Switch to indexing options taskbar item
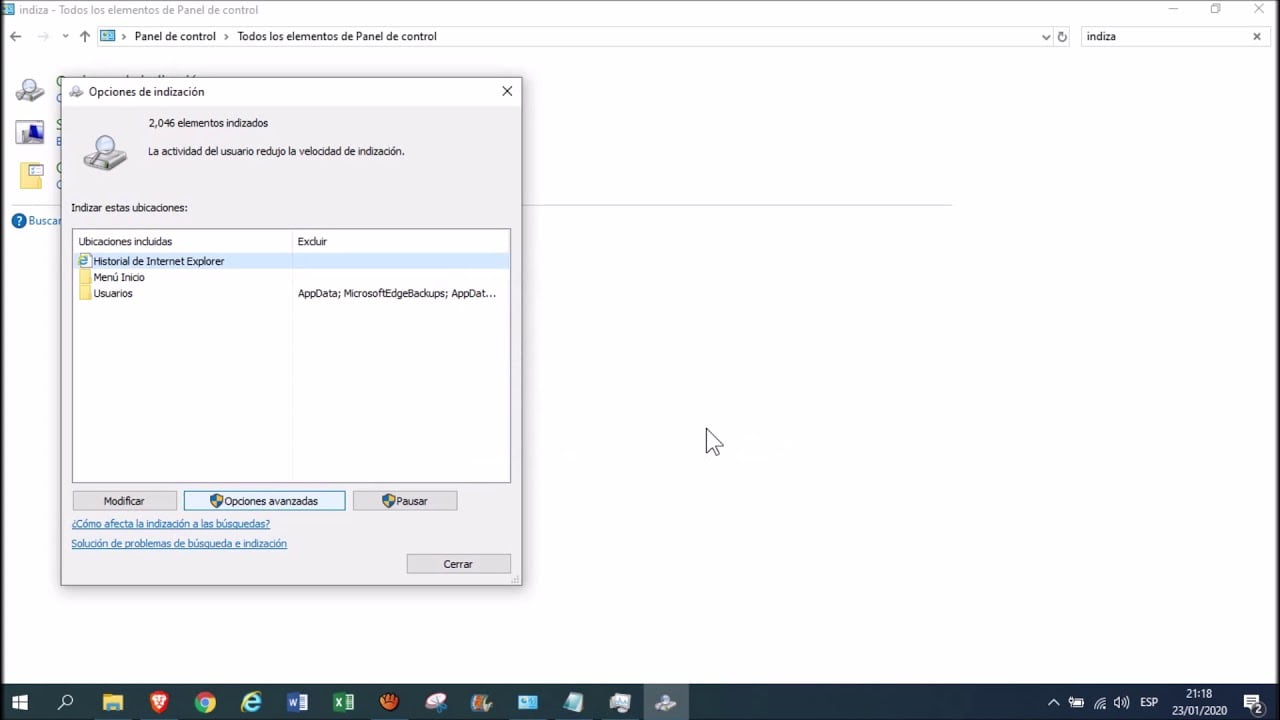The height and width of the screenshot is (720, 1280). [x=666, y=702]
